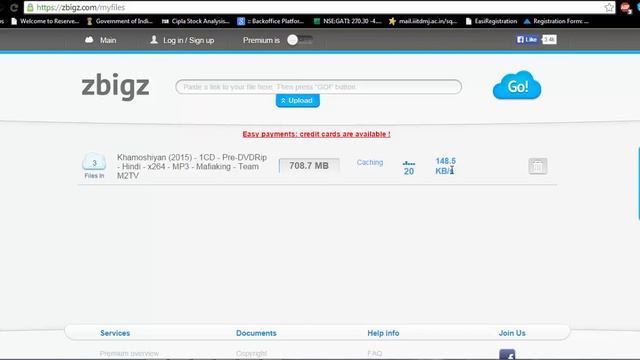Viewport: 640px width, 360px height.
Task: Click the Premium overview footer link
Action: coord(129,353)
